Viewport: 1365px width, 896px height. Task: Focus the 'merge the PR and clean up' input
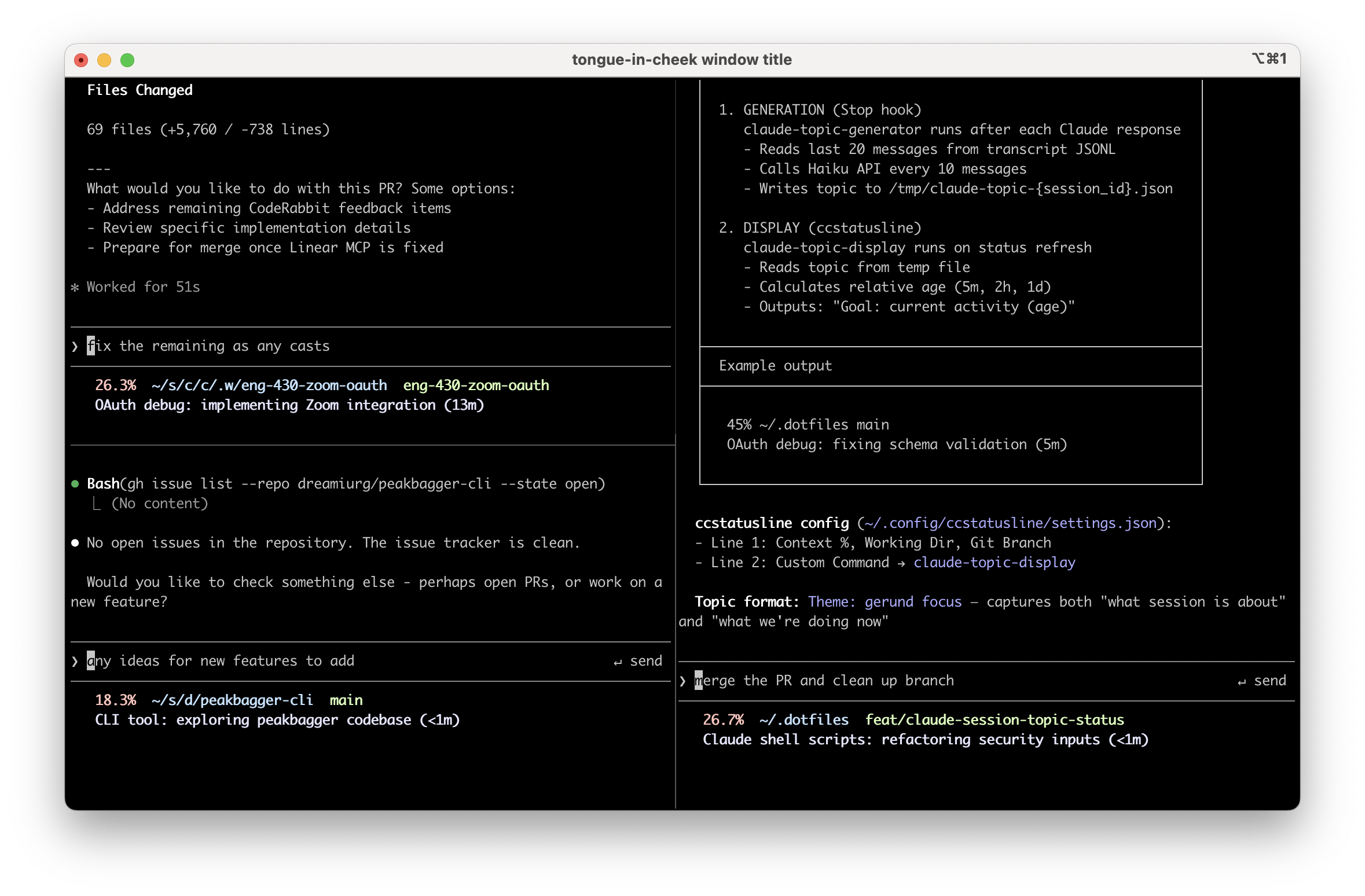click(824, 681)
